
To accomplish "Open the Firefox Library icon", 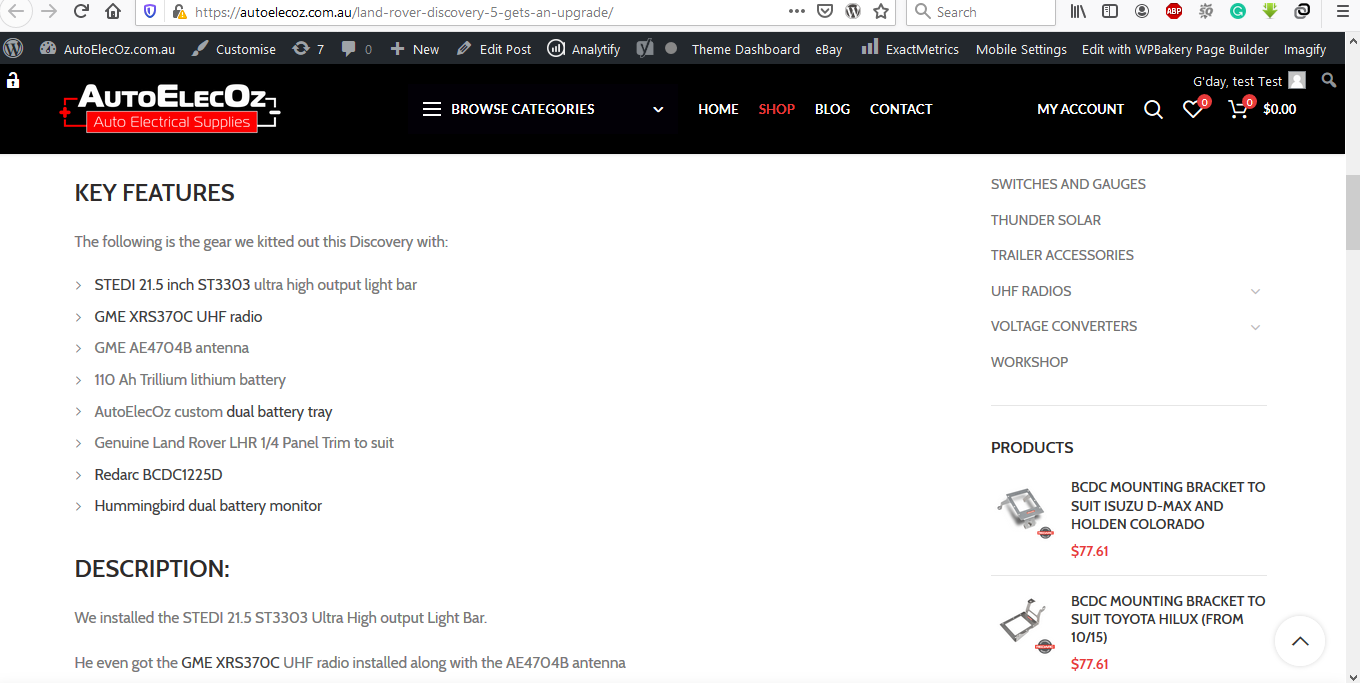I will tap(1079, 12).
